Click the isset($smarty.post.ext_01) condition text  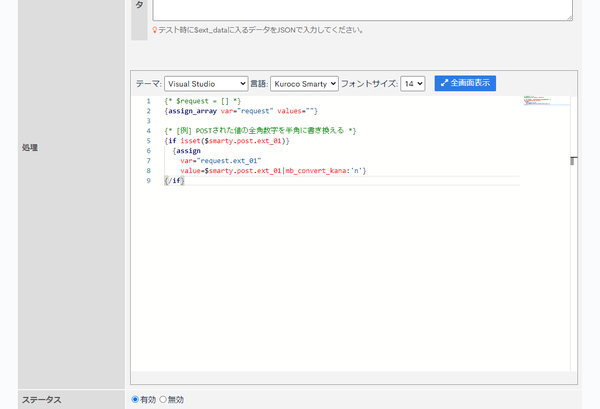[x=233, y=141]
